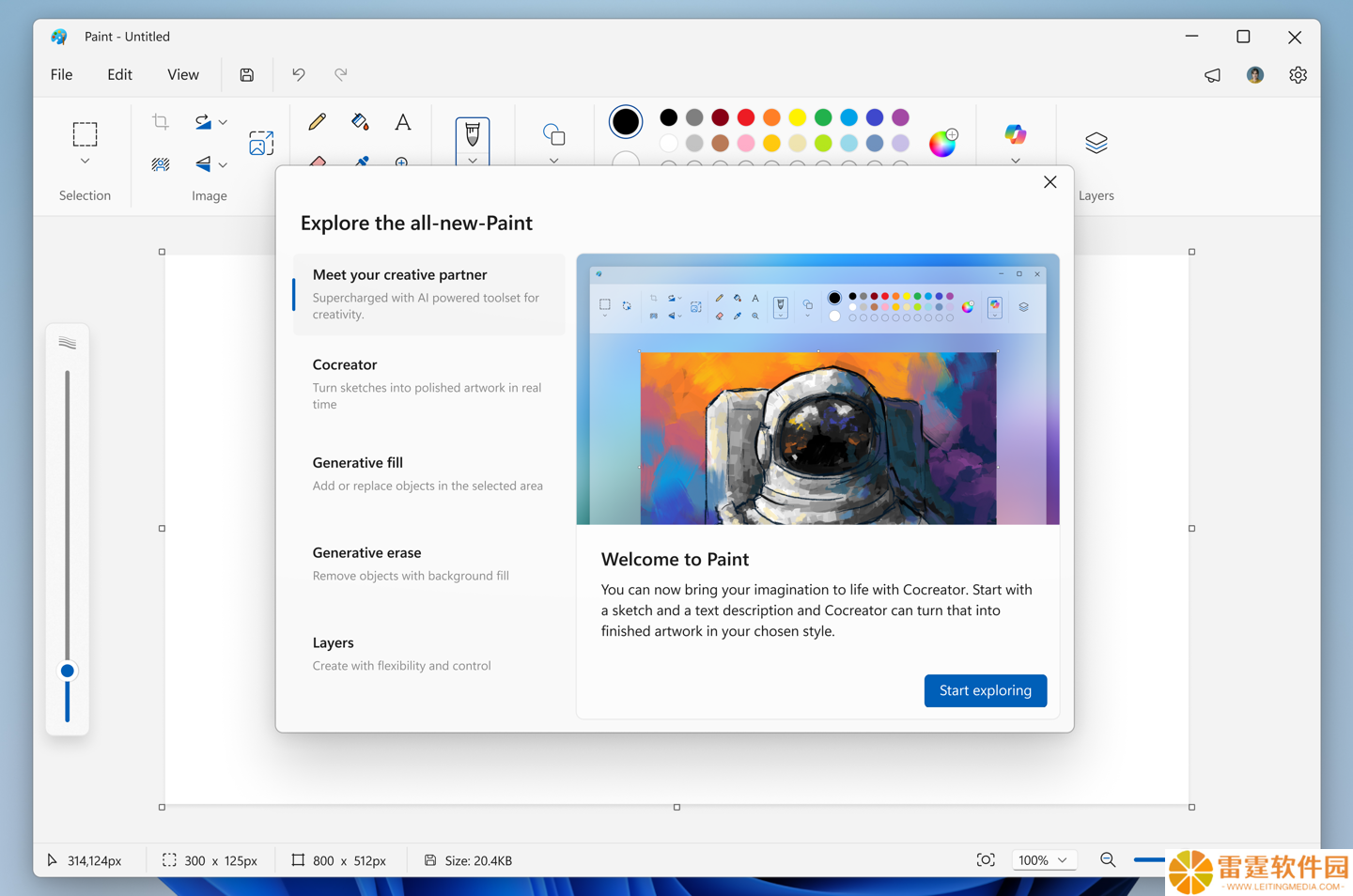Screen dimensions: 1353x896
Task: Click the Start exploring button
Action: pyautogui.click(x=986, y=690)
